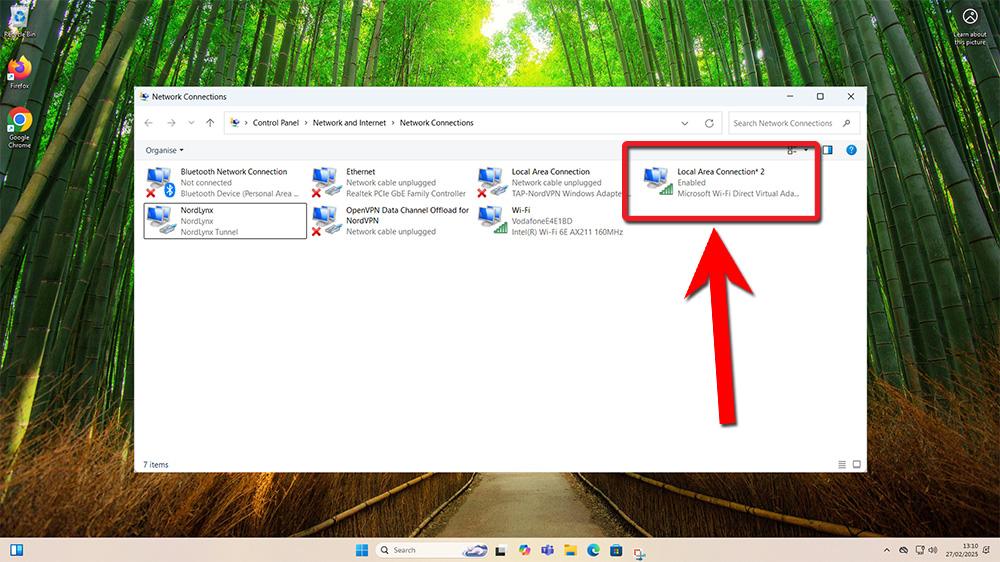Open the clock showing 13:10
Viewport: 1000px width, 562px height.
[962, 550]
